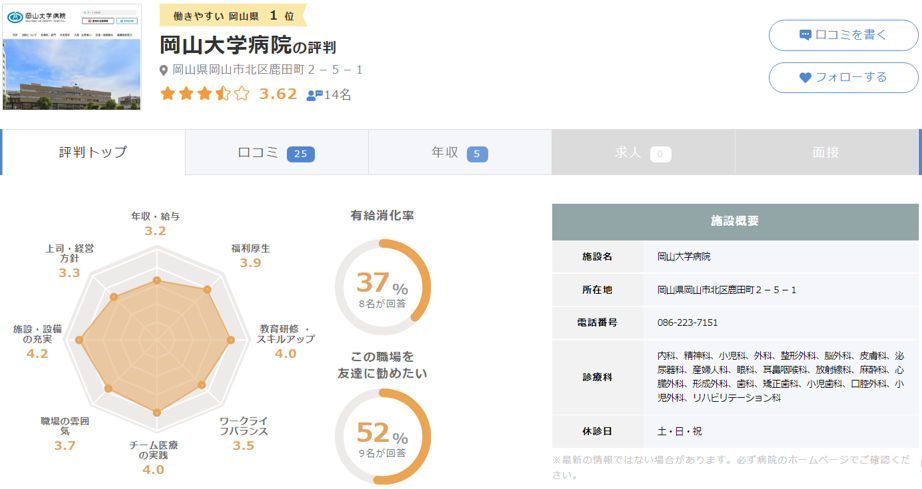Click the 52% recommendation progress ring
This screenshot has width=922, height=489.
[383, 436]
